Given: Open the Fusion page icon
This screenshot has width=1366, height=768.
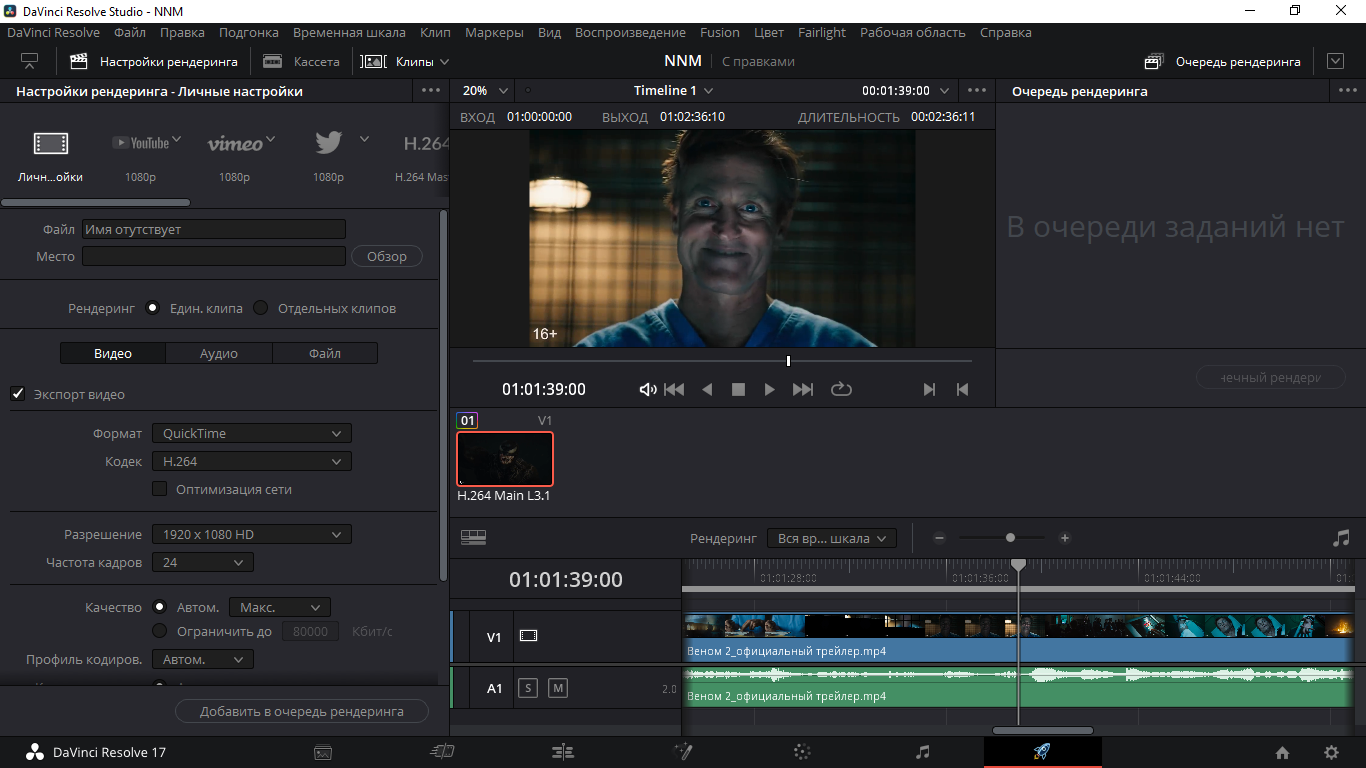Looking at the screenshot, I should click(x=683, y=752).
